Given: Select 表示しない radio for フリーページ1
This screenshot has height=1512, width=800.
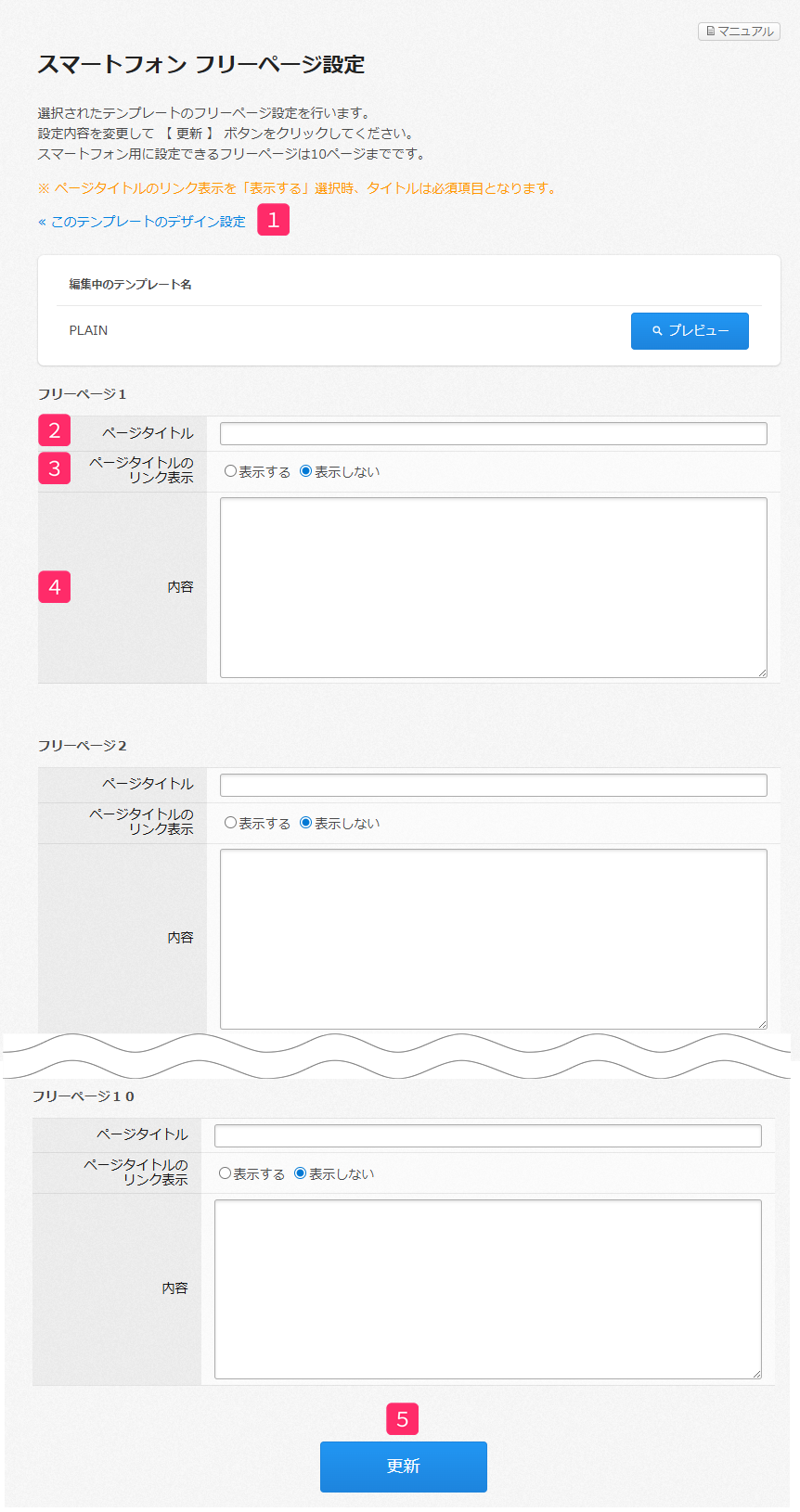Looking at the screenshot, I should pyautogui.click(x=306, y=471).
